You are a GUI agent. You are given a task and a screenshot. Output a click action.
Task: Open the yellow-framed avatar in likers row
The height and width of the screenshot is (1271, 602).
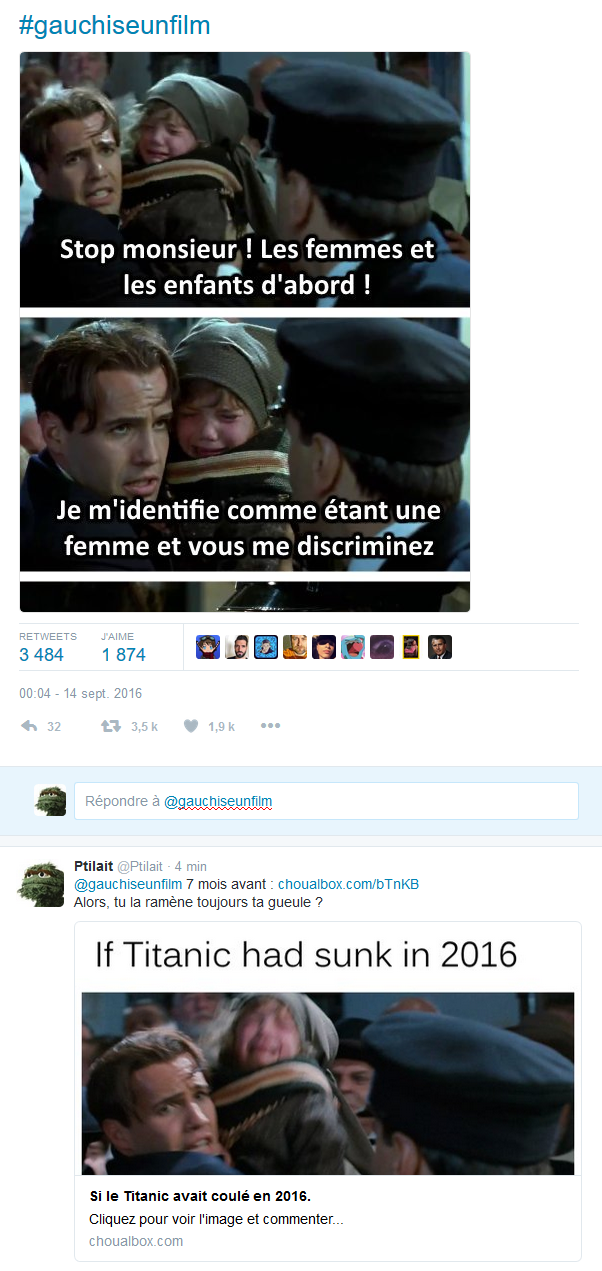[411, 647]
